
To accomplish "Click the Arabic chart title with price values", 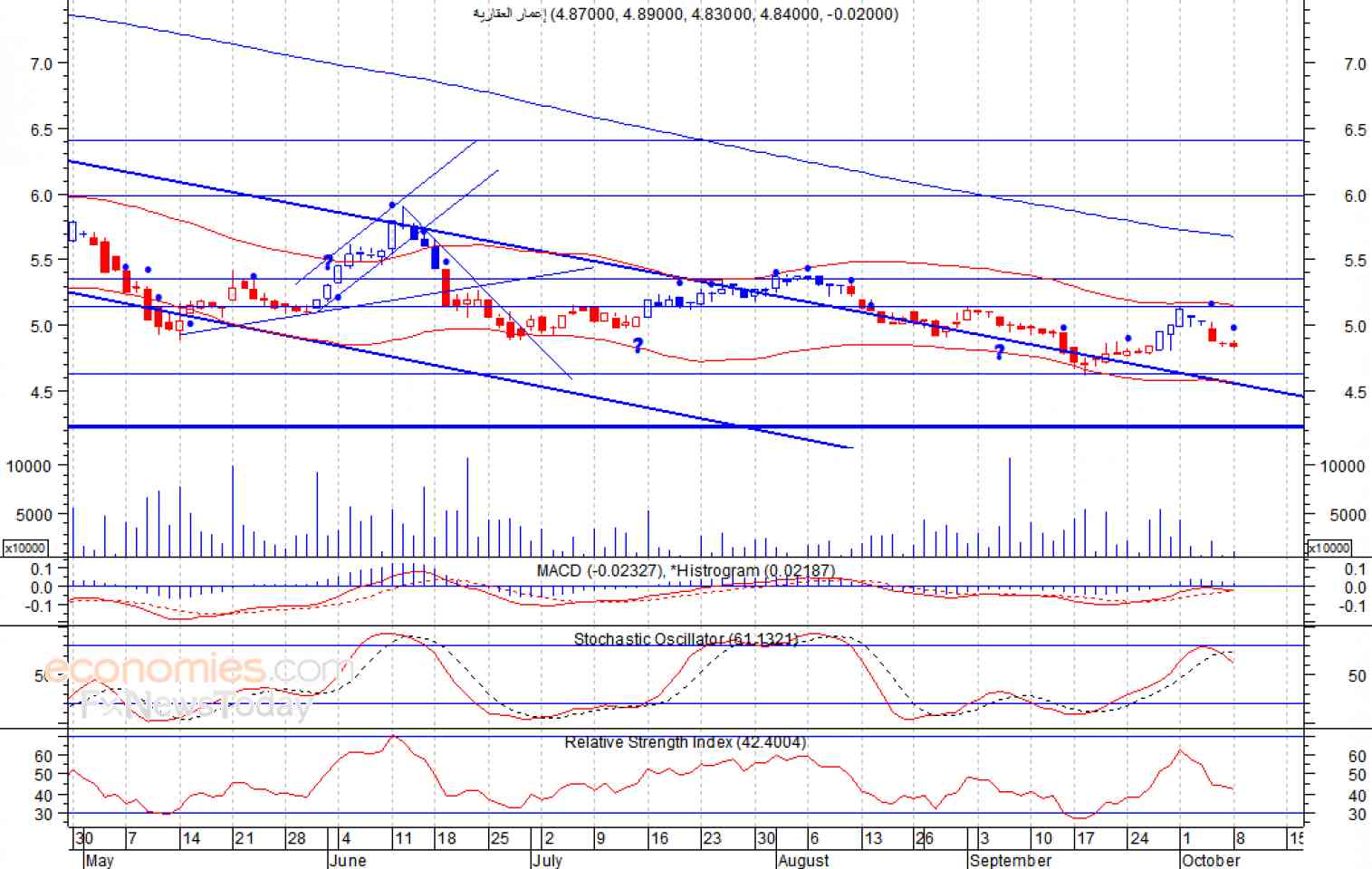I will tap(686, 14).
